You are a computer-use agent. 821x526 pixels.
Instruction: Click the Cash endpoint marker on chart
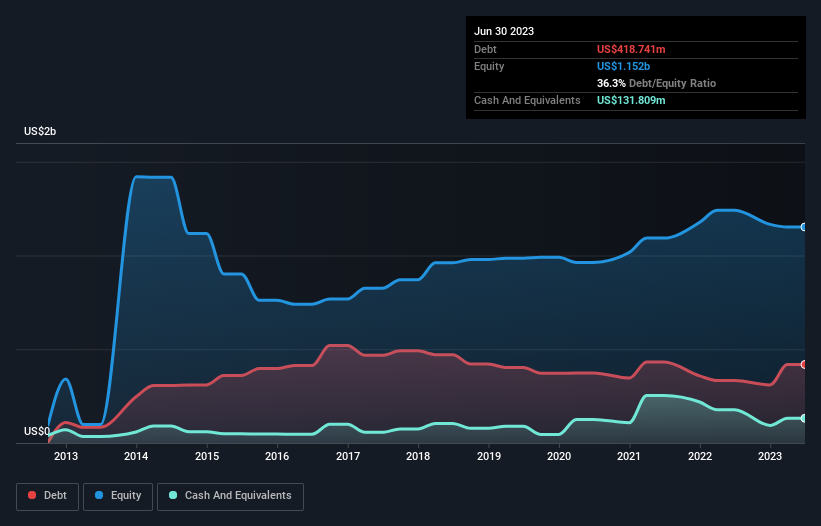pos(804,419)
